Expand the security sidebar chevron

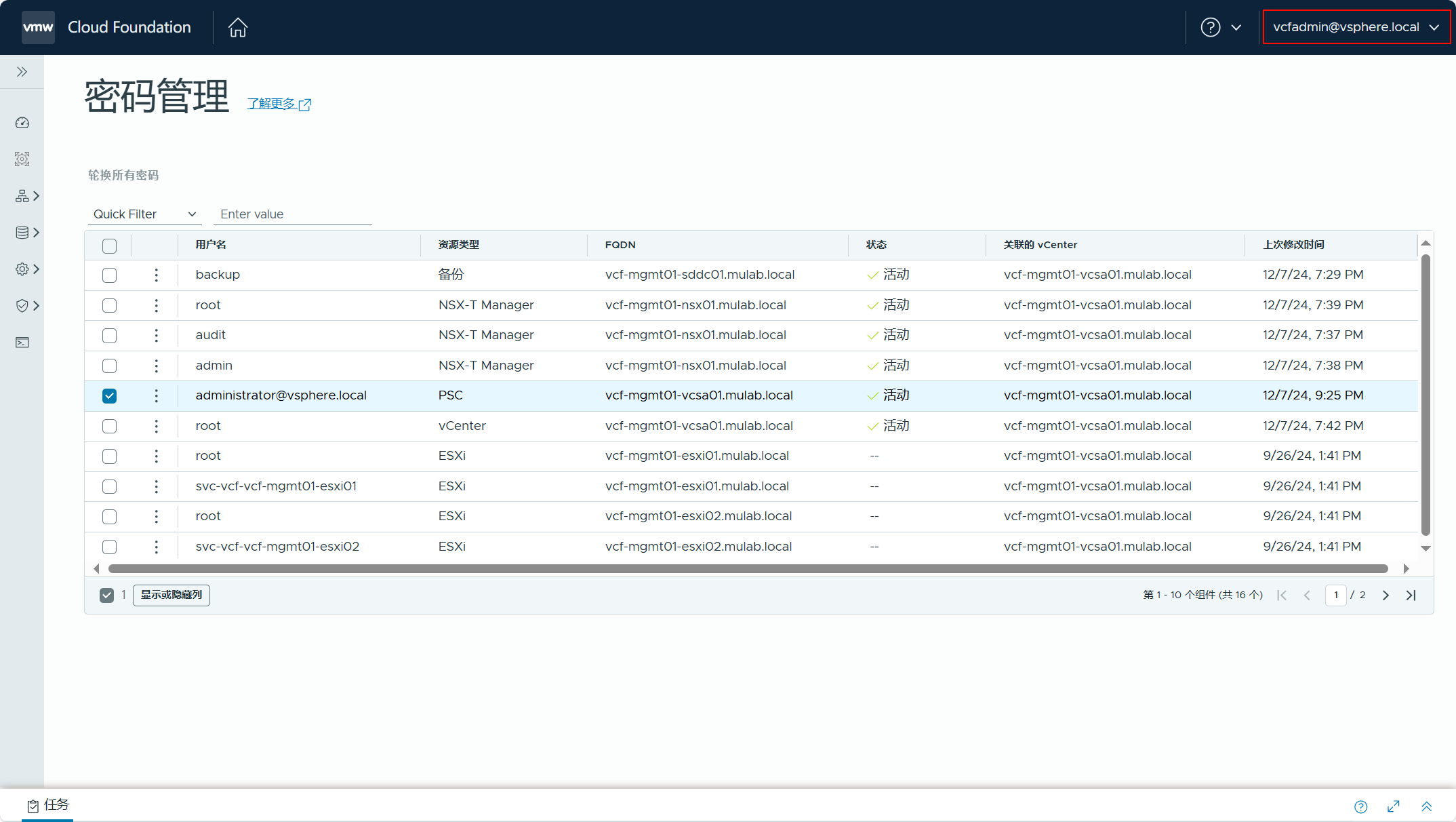37,306
